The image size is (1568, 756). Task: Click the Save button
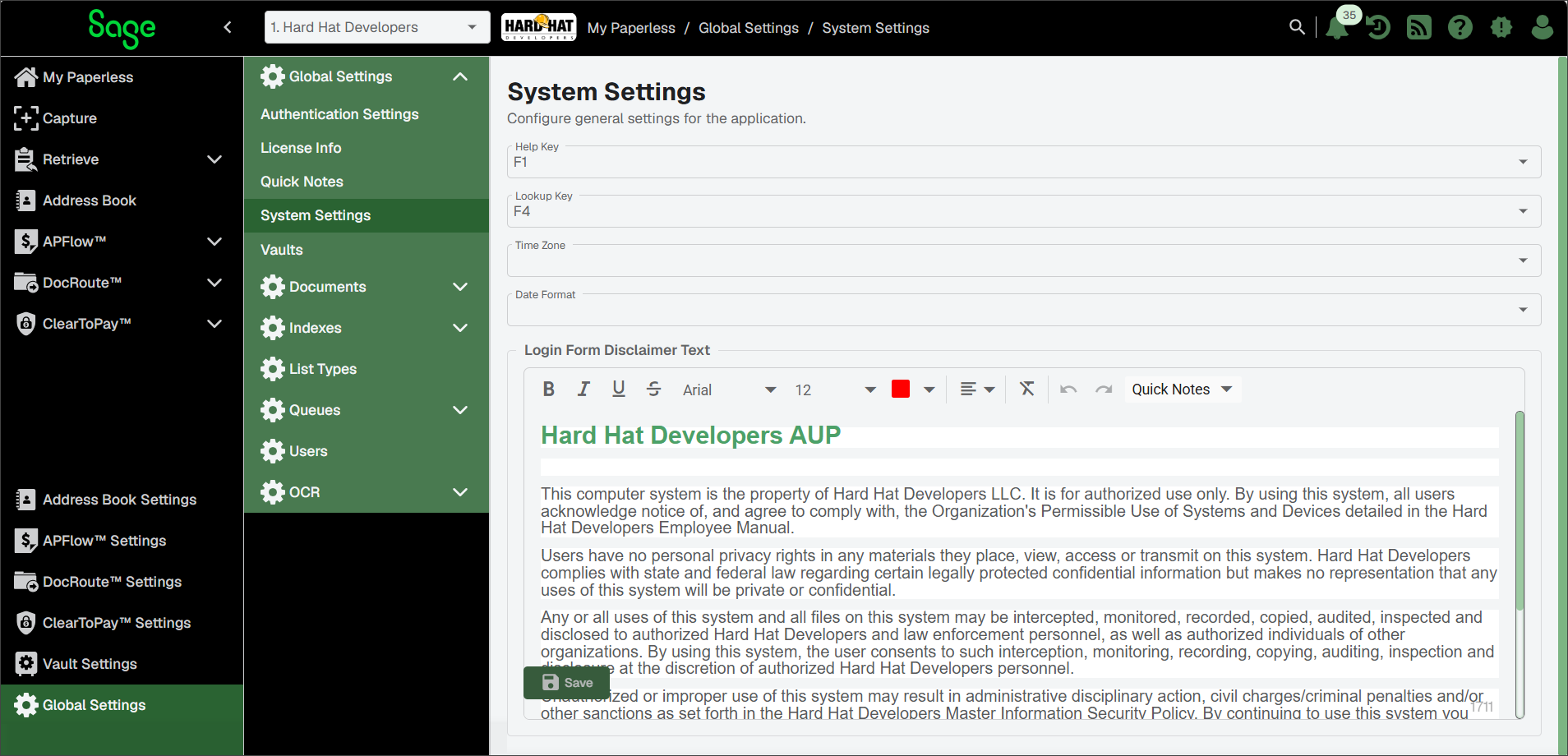tap(567, 683)
